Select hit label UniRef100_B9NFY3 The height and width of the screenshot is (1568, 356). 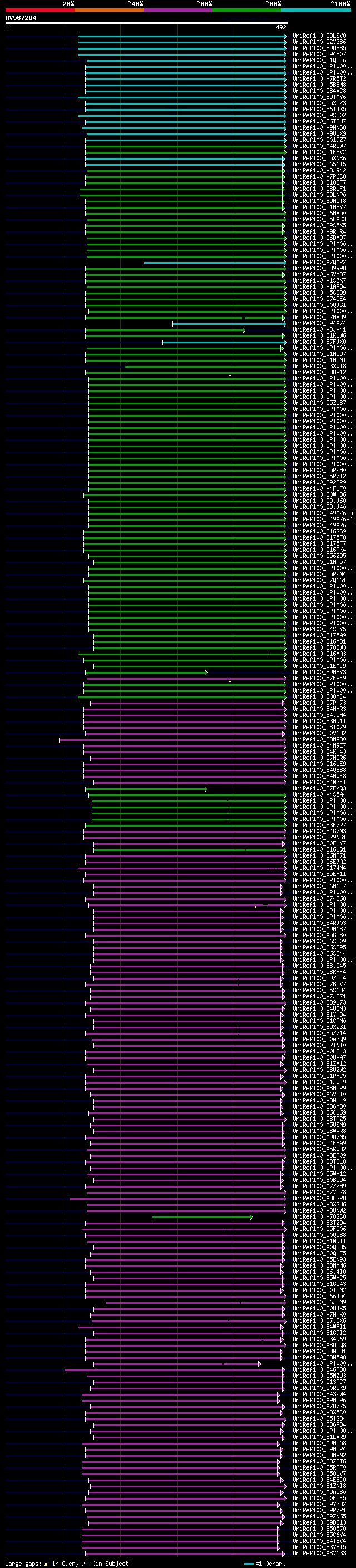[319, 672]
